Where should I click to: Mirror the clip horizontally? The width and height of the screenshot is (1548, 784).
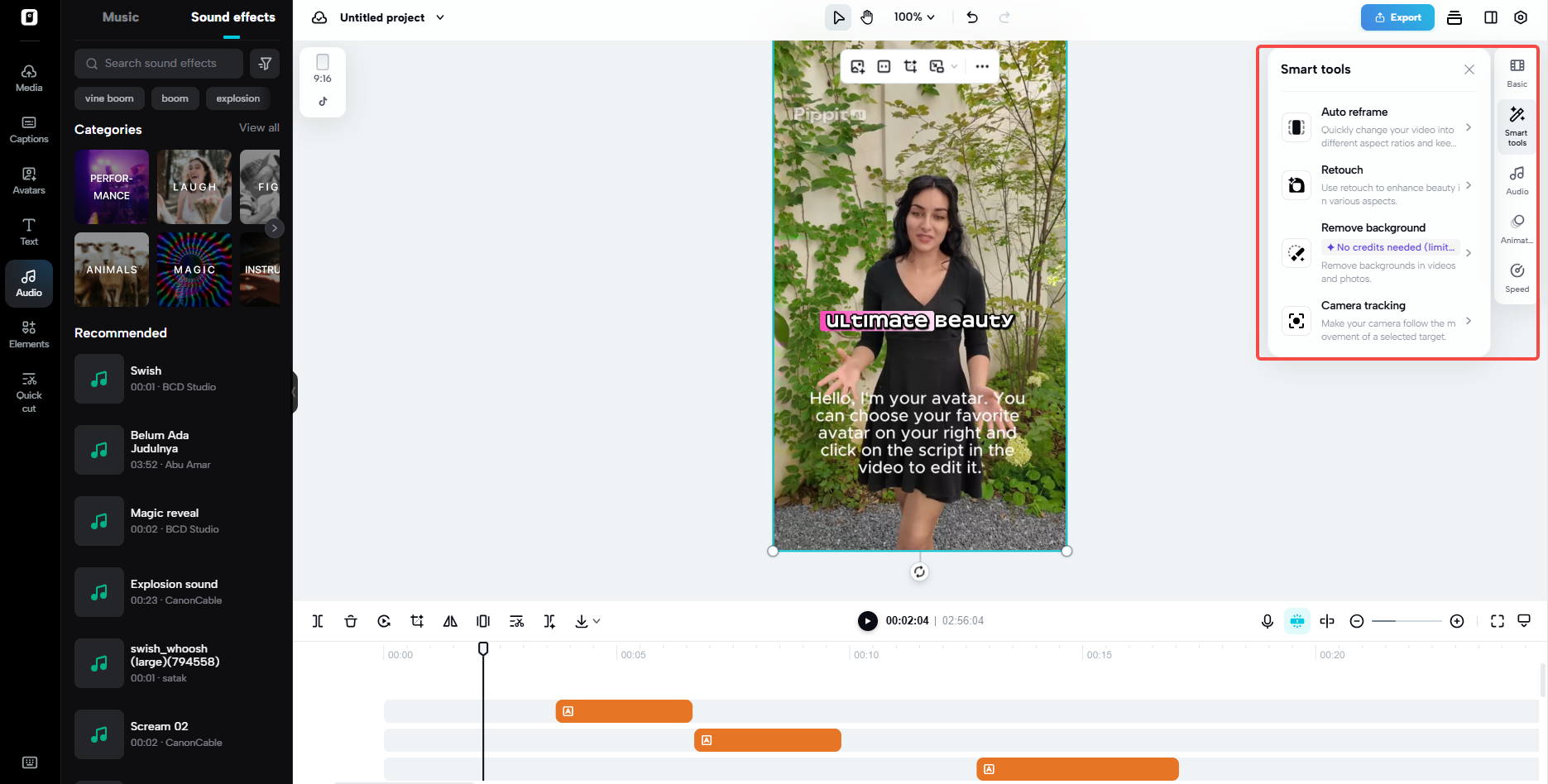pos(450,620)
